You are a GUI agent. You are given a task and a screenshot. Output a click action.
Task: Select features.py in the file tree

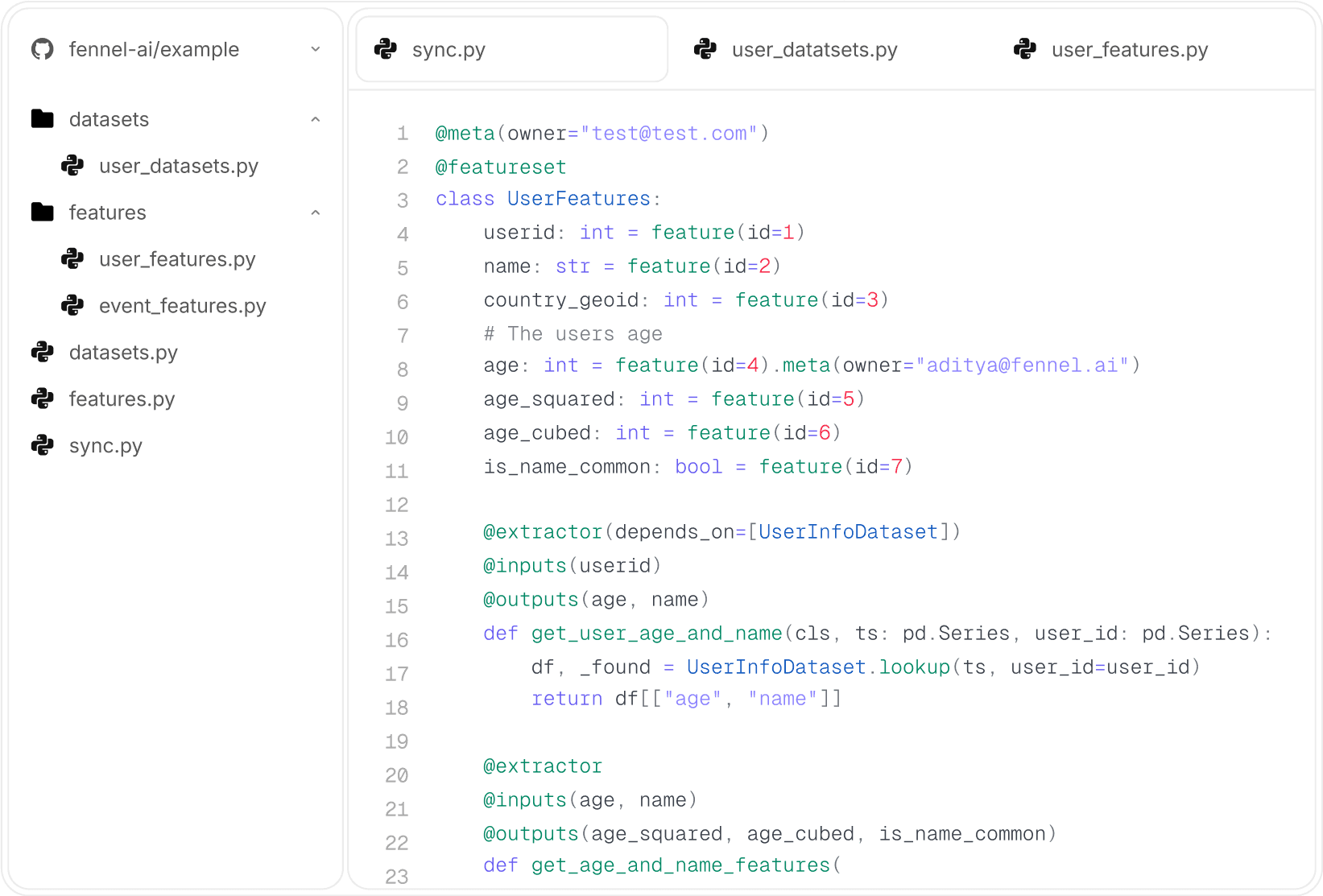(x=122, y=399)
